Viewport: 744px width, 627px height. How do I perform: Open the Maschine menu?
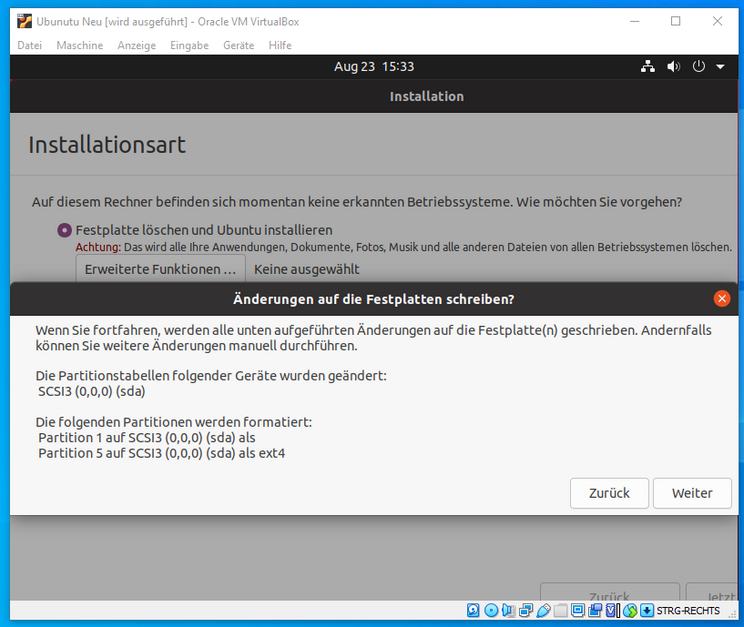click(x=79, y=45)
